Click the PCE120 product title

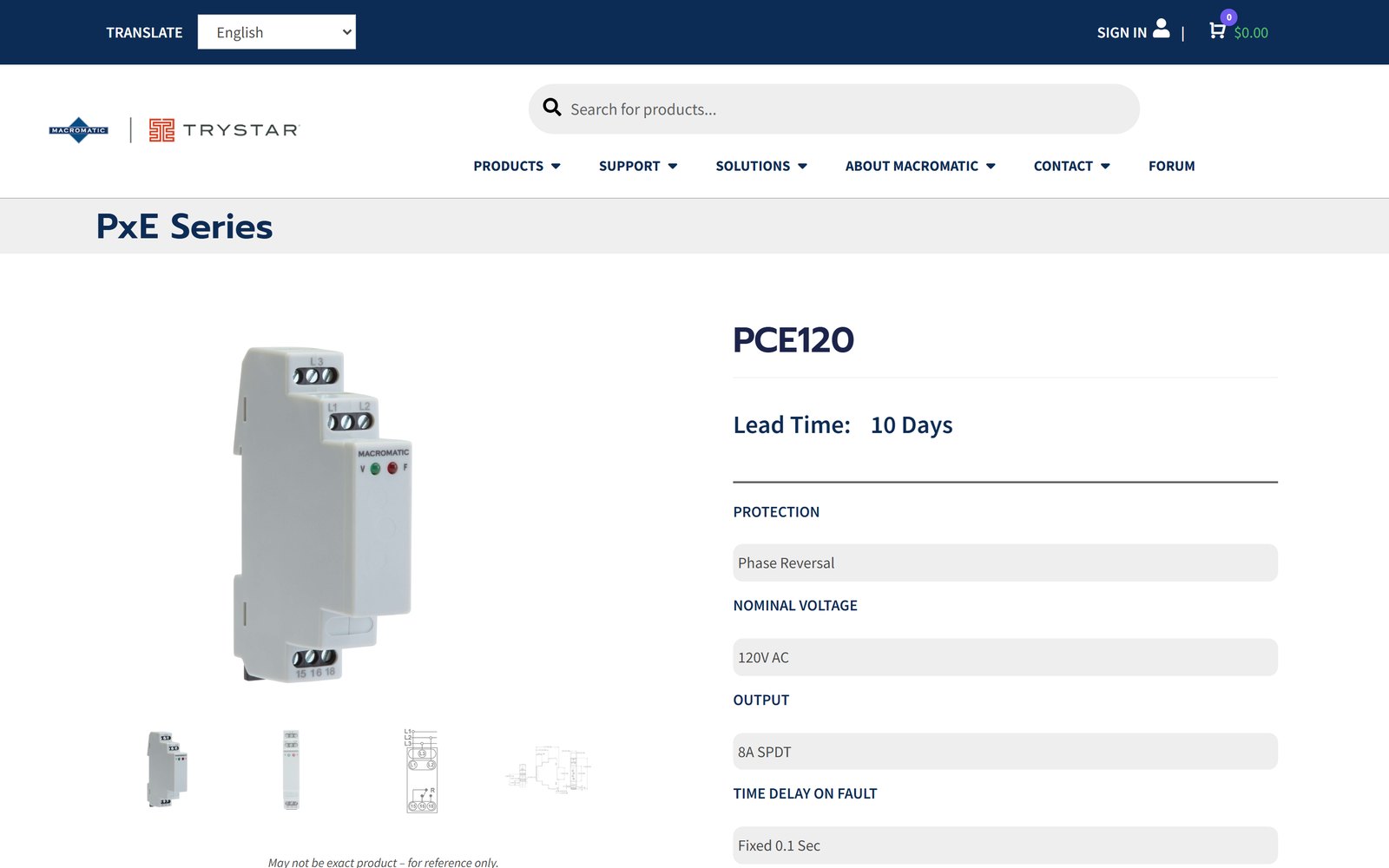[x=793, y=340]
